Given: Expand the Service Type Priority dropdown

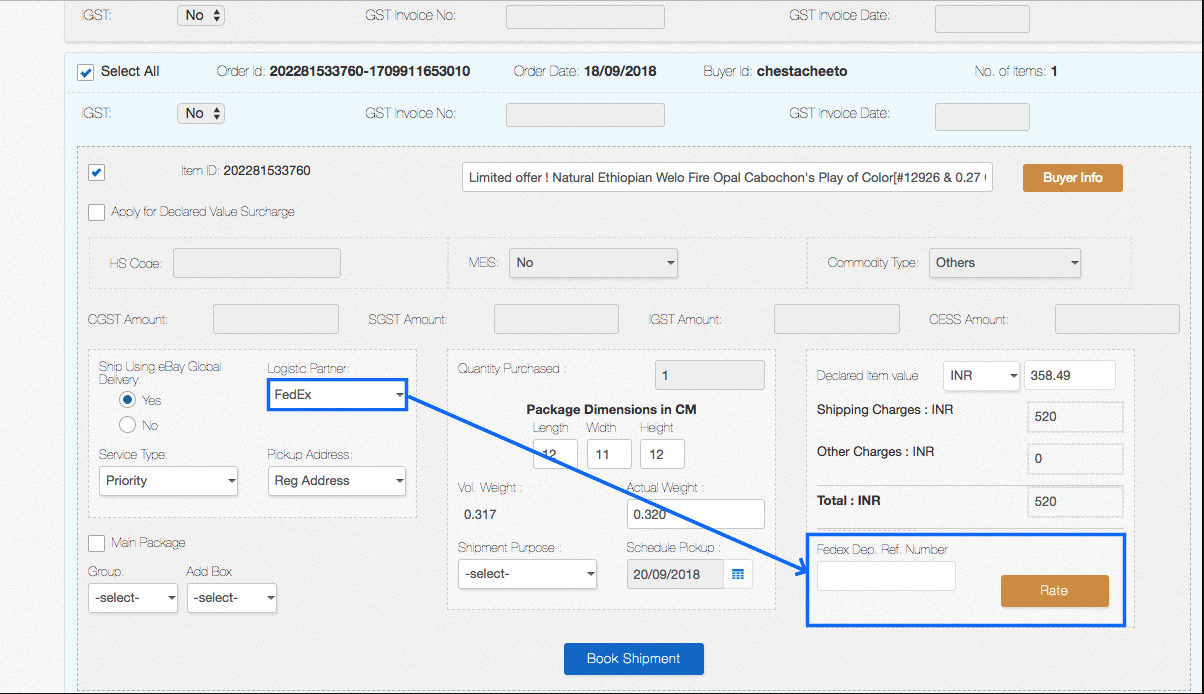Looking at the screenshot, I should (168, 481).
